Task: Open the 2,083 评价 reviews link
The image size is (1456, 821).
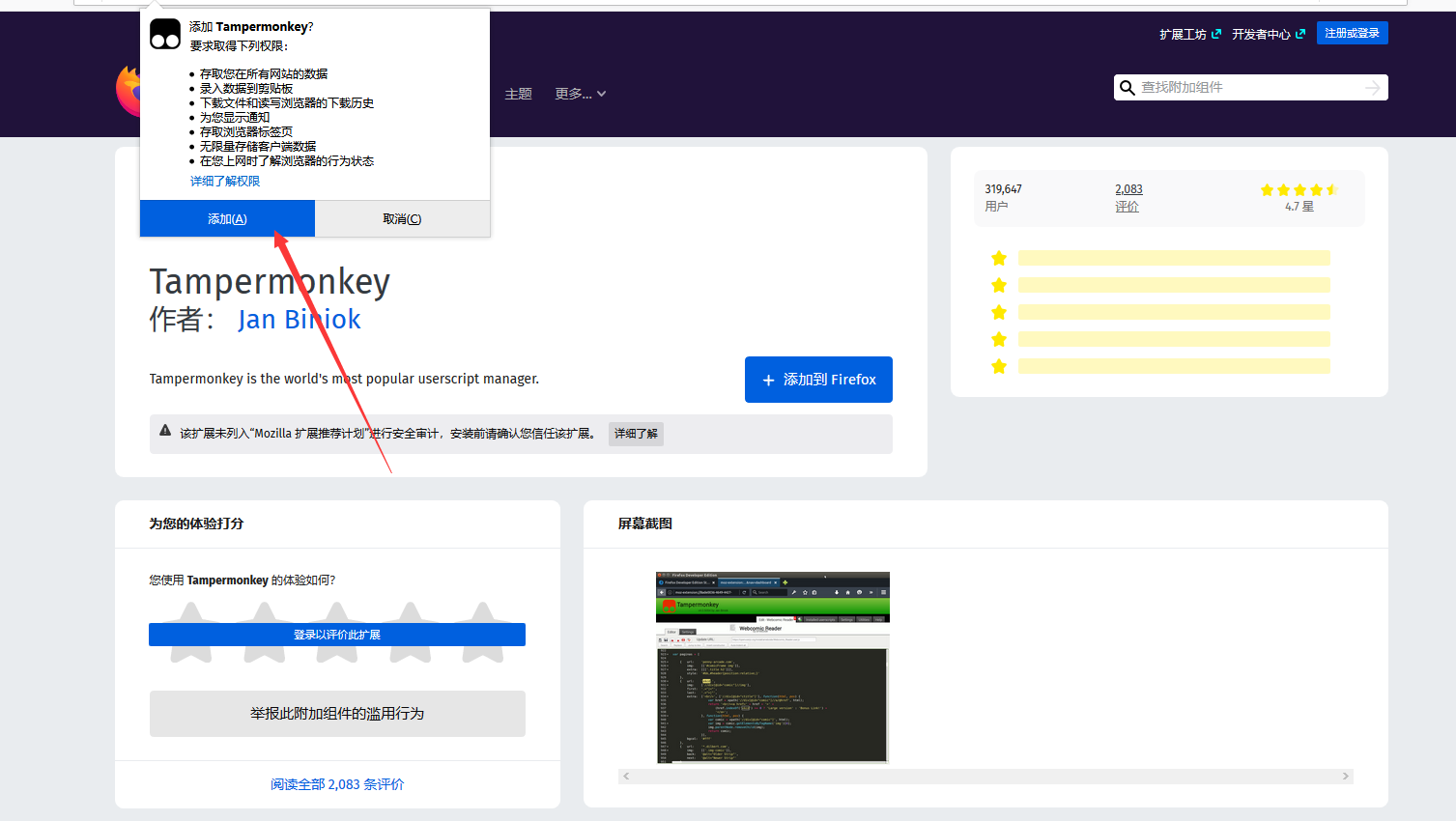Action: pyautogui.click(x=1128, y=197)
